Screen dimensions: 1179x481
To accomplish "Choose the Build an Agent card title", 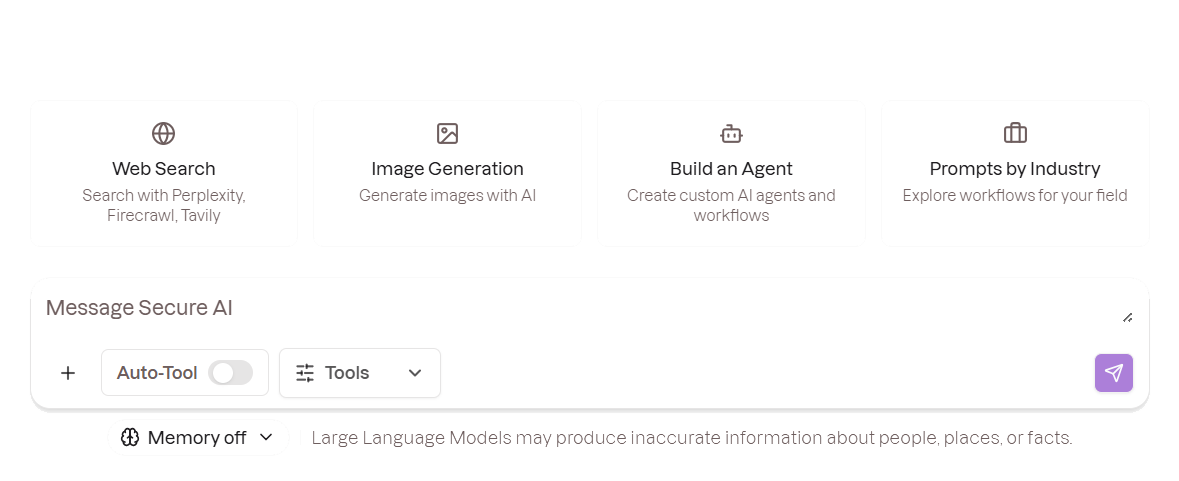I will click(731, 169).
